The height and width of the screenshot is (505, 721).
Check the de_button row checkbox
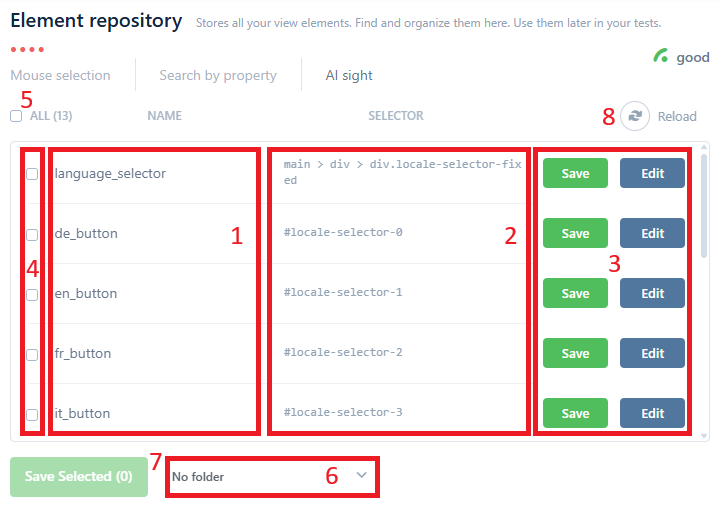coord(32,234)
